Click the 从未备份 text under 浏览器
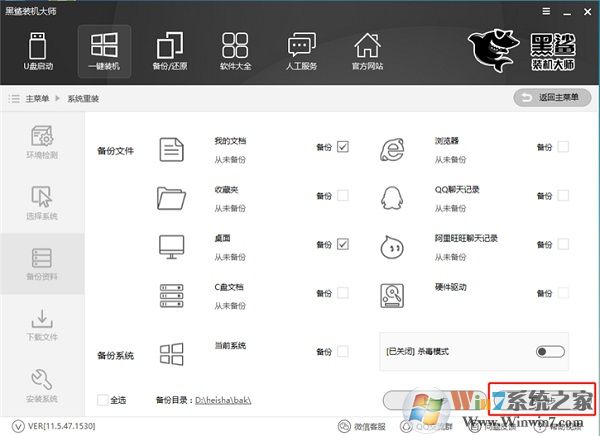This screenshot has height=436, width=600. (450, 160)
